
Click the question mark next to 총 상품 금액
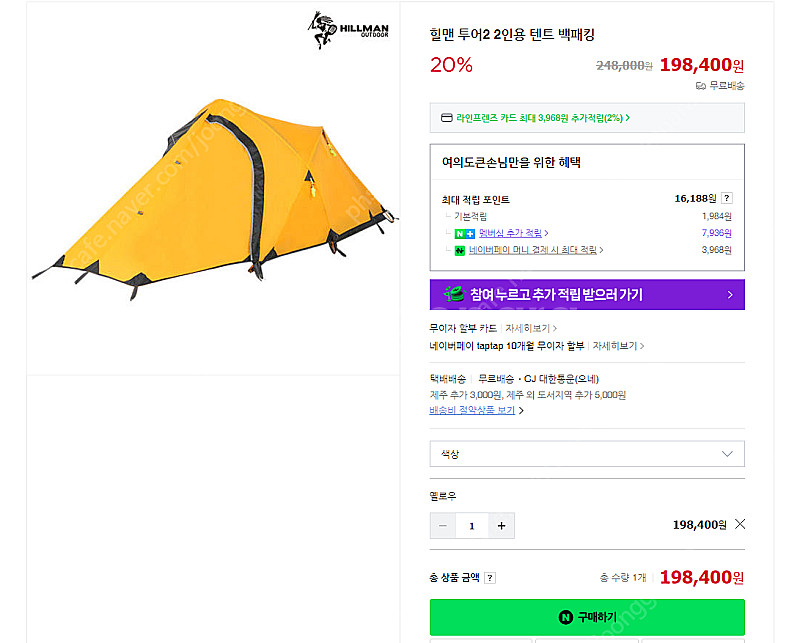point(490,578)
